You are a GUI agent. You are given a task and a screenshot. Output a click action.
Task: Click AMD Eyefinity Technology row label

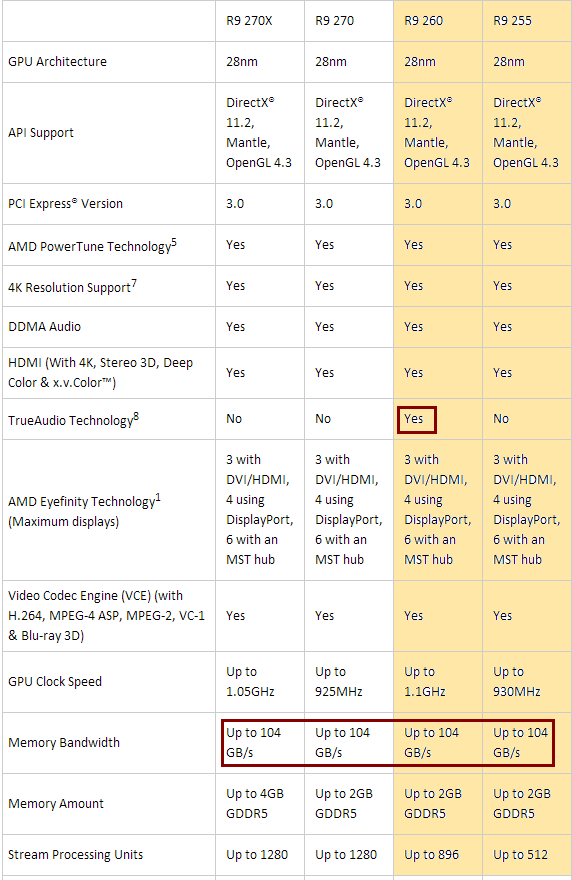84,511
